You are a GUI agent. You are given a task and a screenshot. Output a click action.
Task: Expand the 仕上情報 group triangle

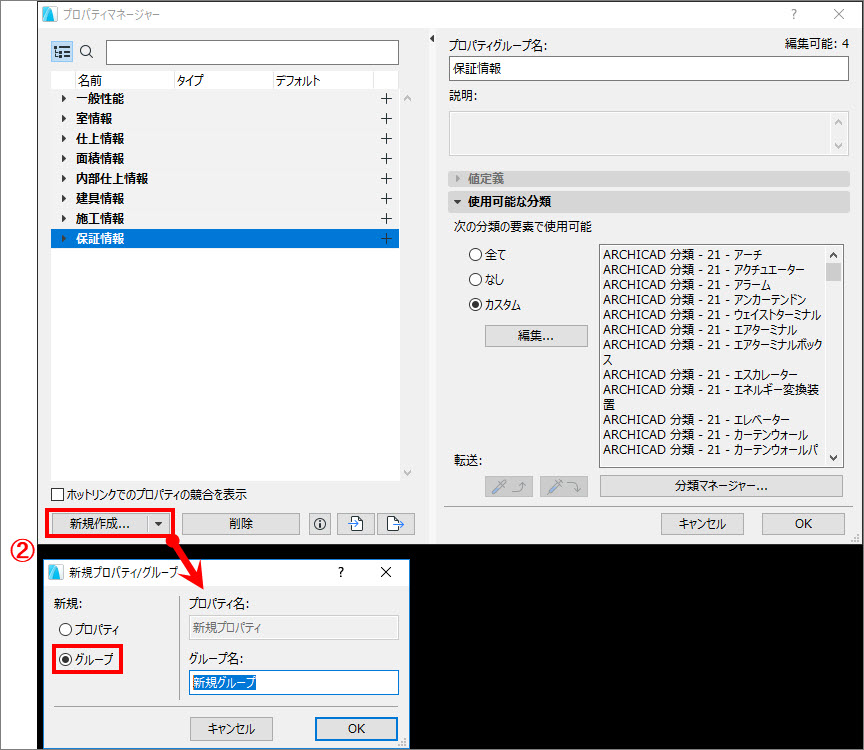pyautogui.click(x=64, y=138)
